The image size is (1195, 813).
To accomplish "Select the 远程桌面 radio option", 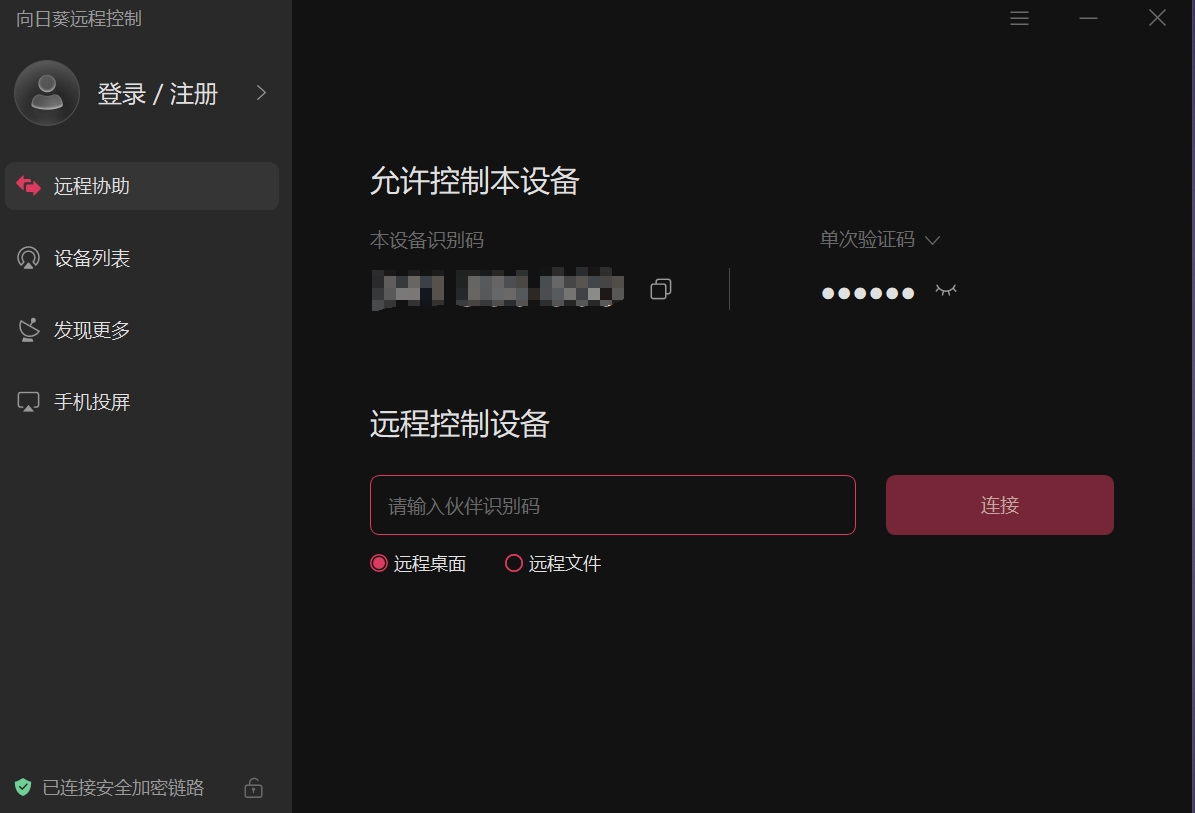I will (379, 563).
